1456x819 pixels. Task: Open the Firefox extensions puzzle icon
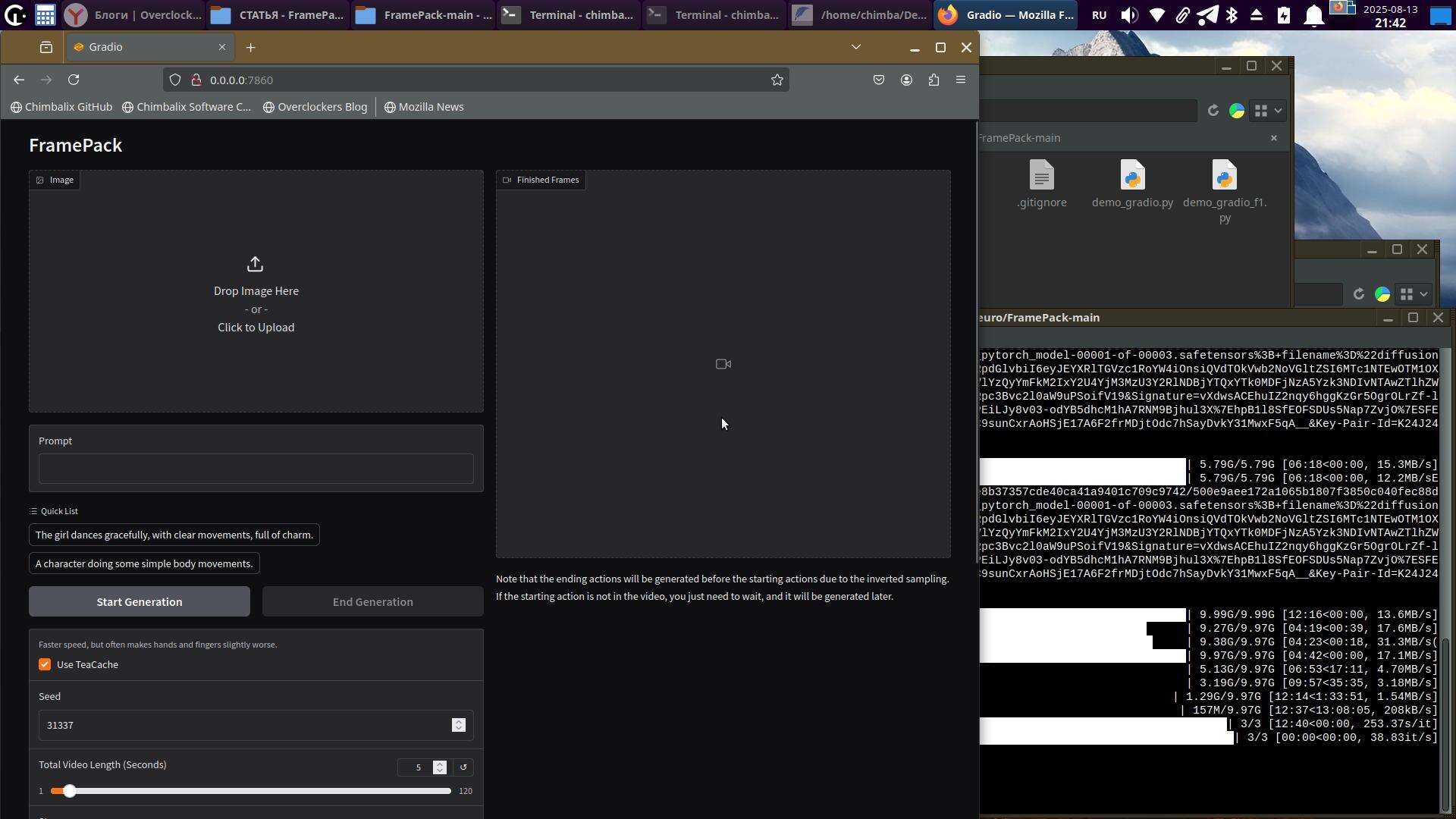click(934, 80)
